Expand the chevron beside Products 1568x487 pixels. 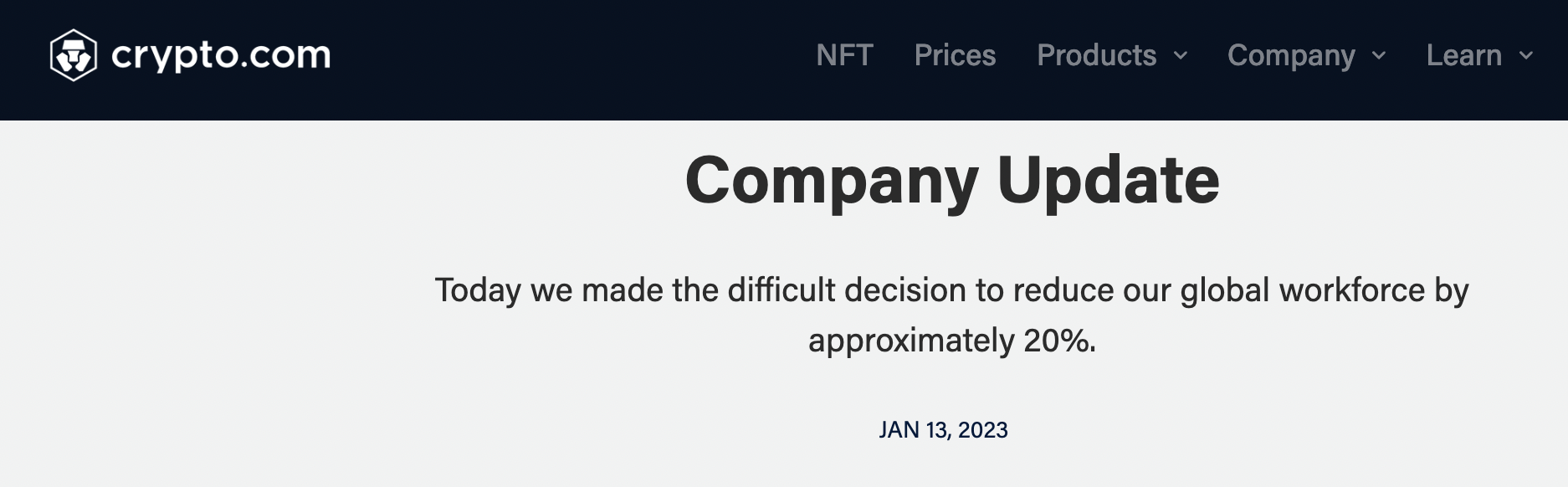pyautogui.click(x=1181, y=56)
